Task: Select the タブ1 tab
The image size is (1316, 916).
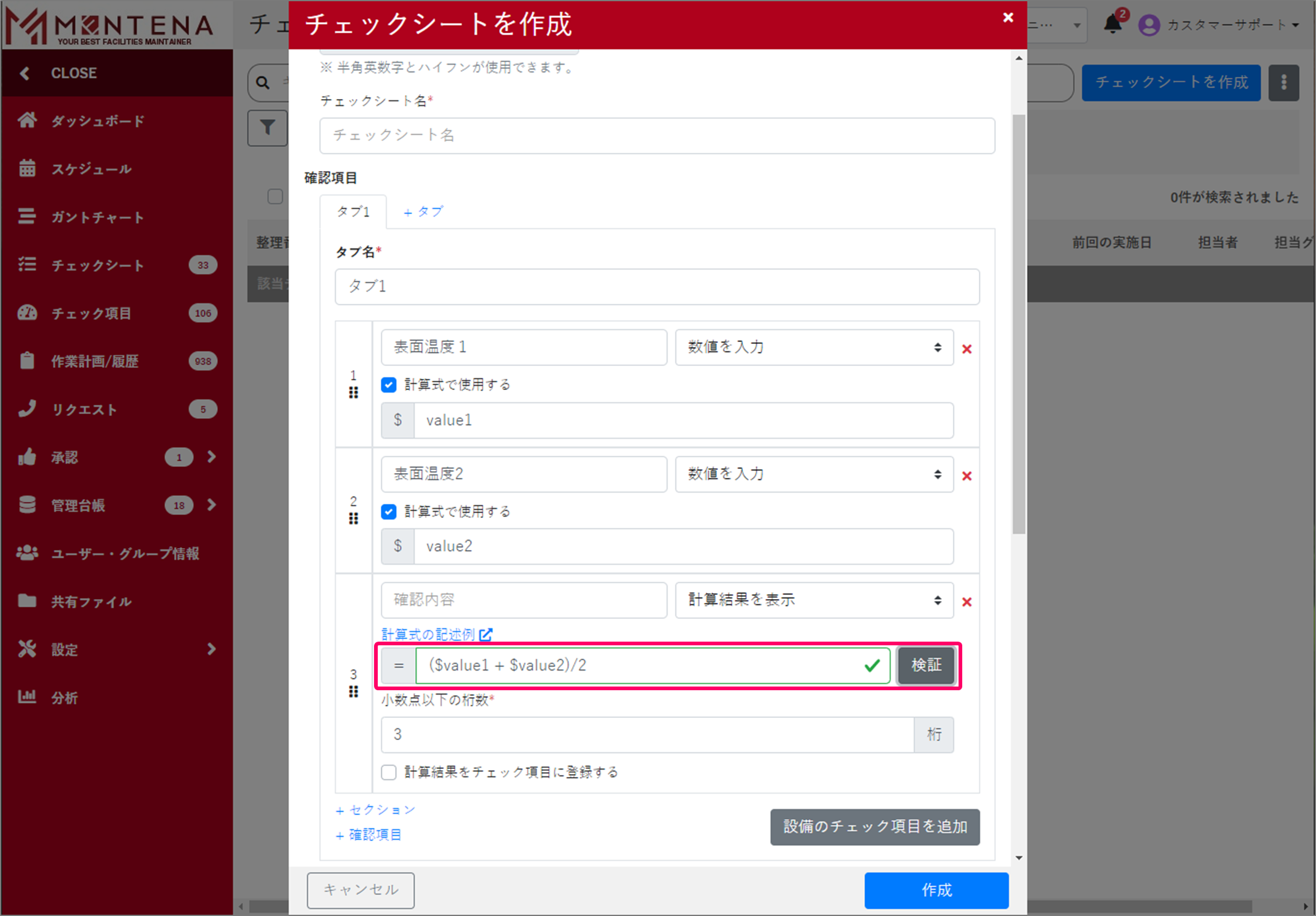Action: pos(353,212)
